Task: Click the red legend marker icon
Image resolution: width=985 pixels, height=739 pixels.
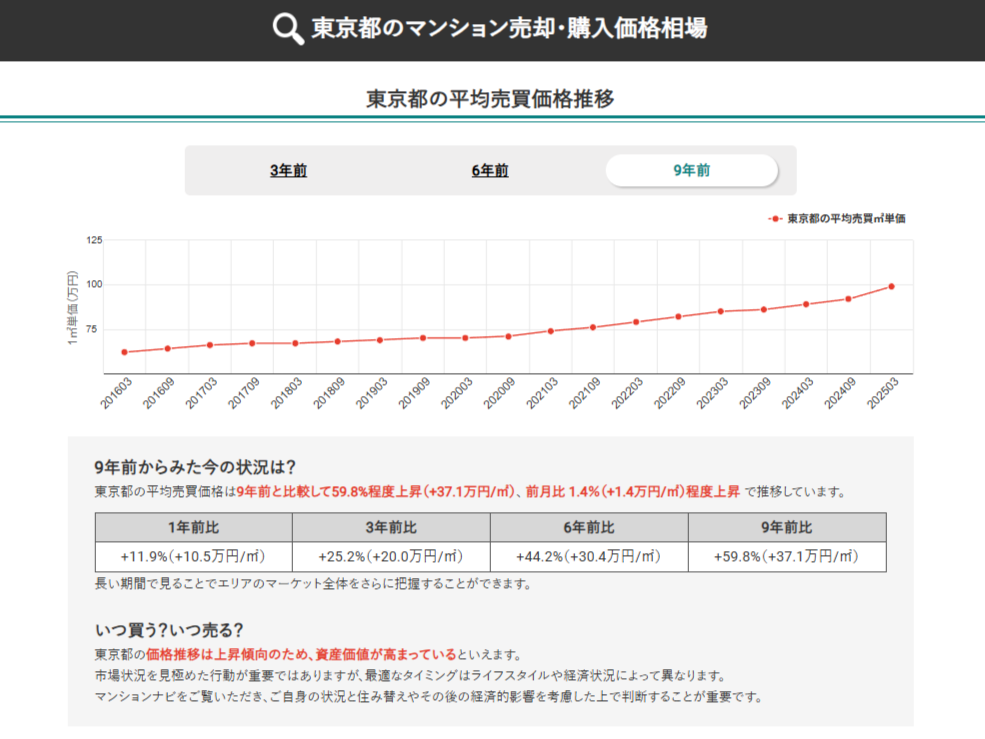Action: 774,218
